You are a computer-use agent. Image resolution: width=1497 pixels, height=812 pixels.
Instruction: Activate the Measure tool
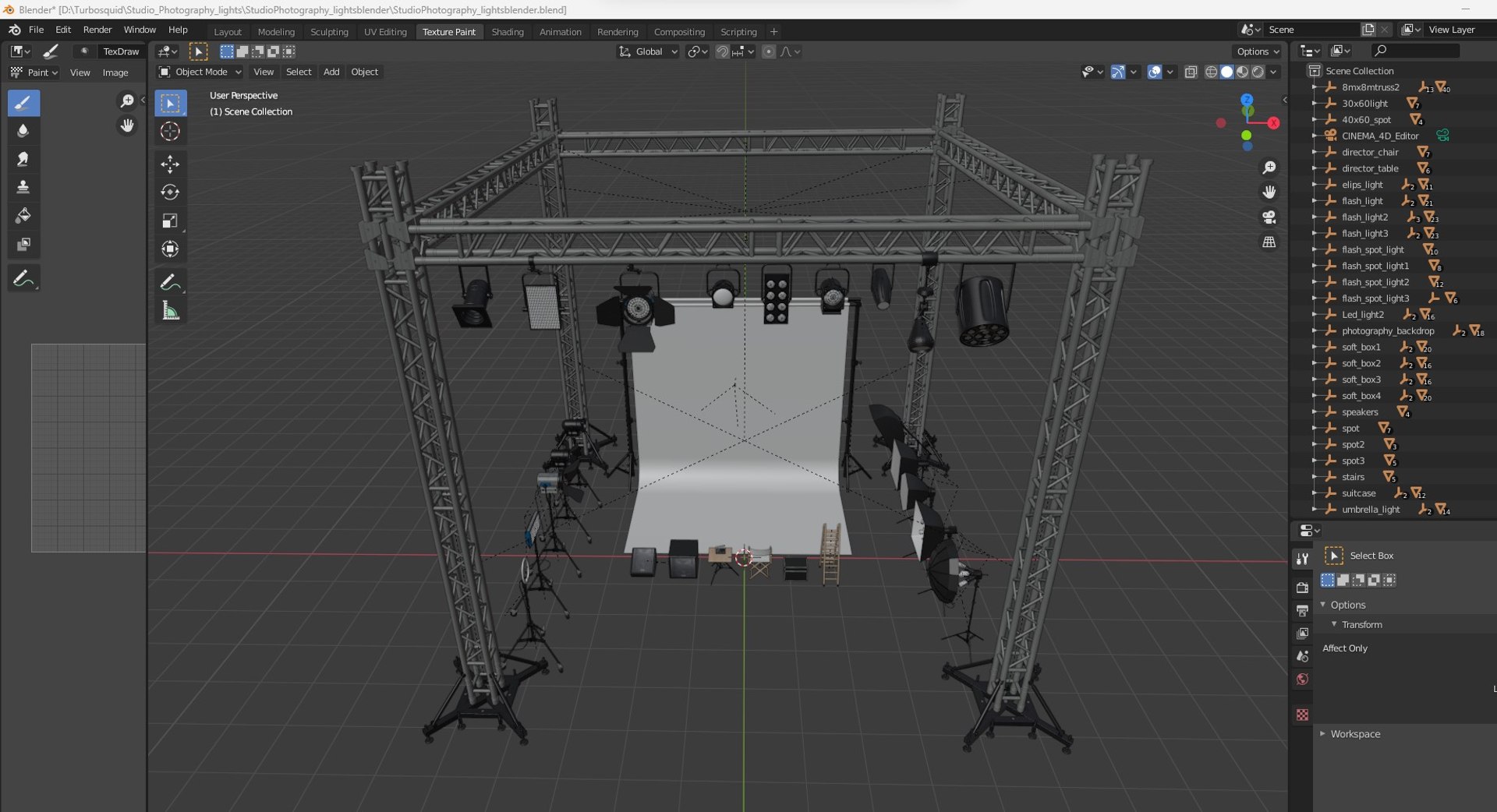pos(170,311)
